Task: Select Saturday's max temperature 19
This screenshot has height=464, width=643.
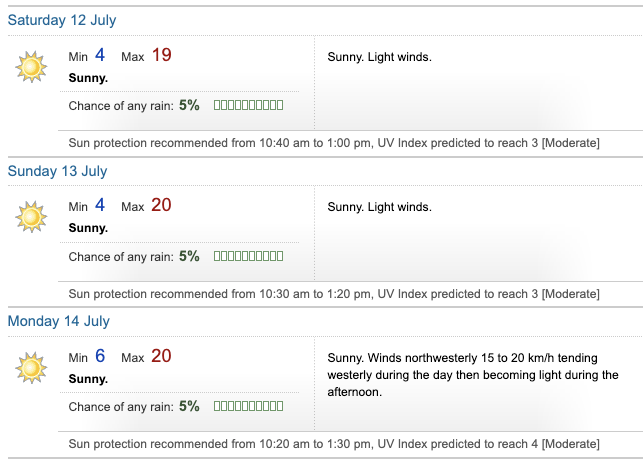Action: (161, 55)
